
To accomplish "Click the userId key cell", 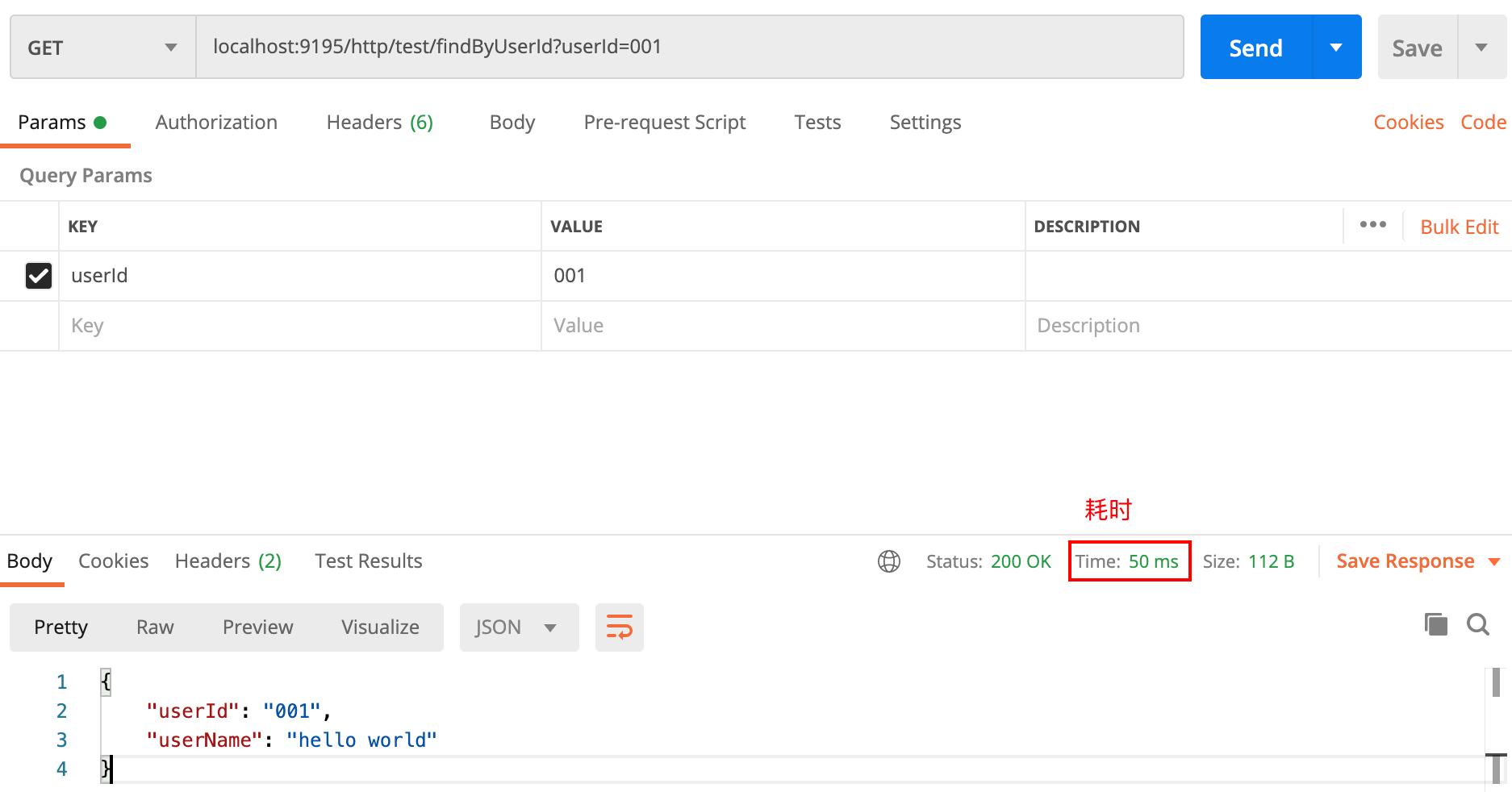I will (x=299, y=276).
